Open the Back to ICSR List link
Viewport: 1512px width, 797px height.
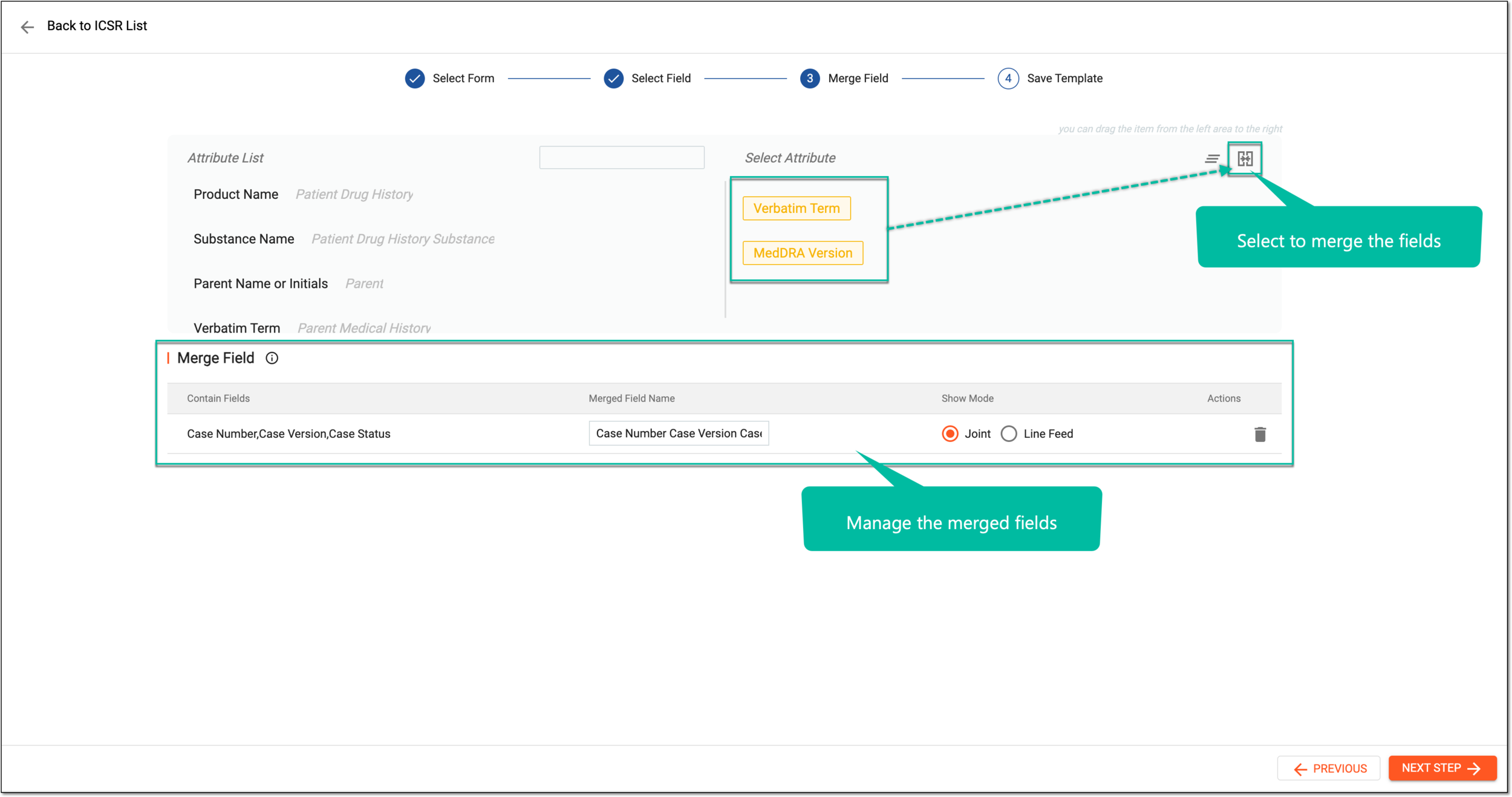point(97,26)
